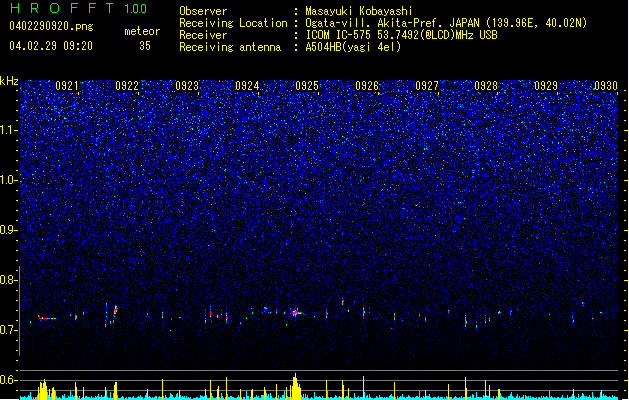Click the tallest yellow power peak near 0925
Screen dimensions: 629x400
[x=296, y=386]
